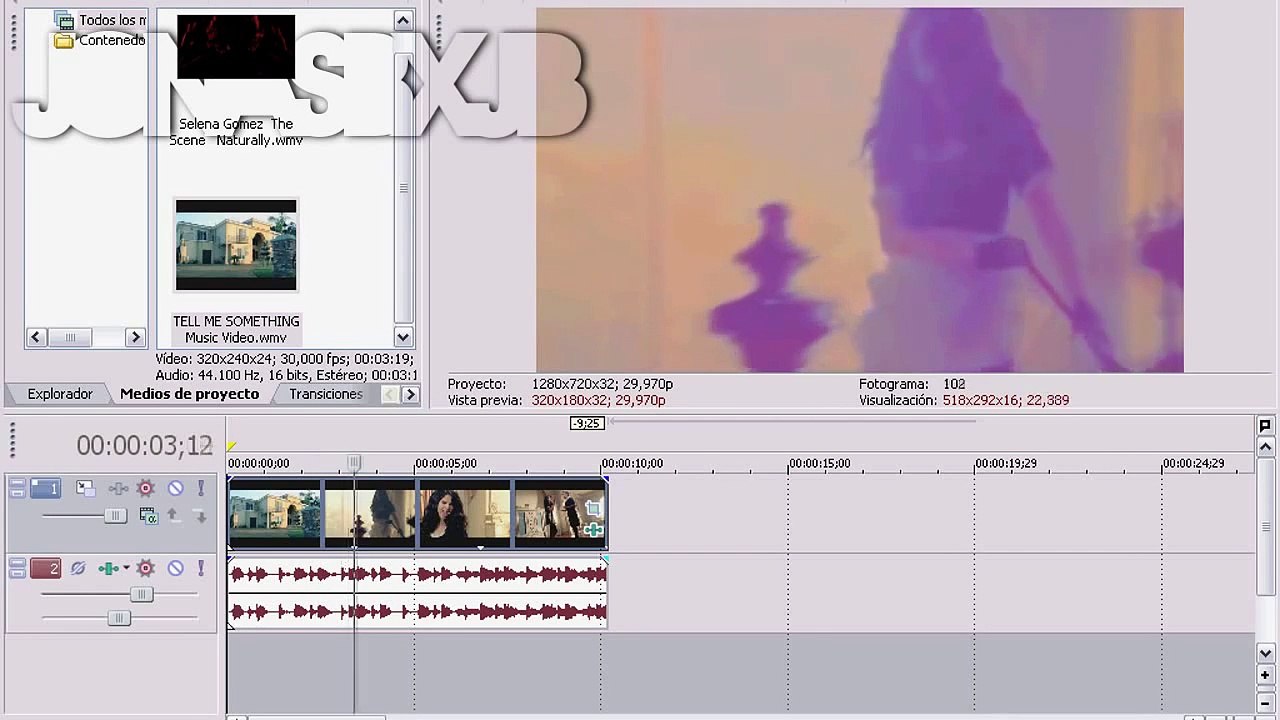Click media list scroll down arrow
This screenshot has width=1280, height=720.
point(403,337)
